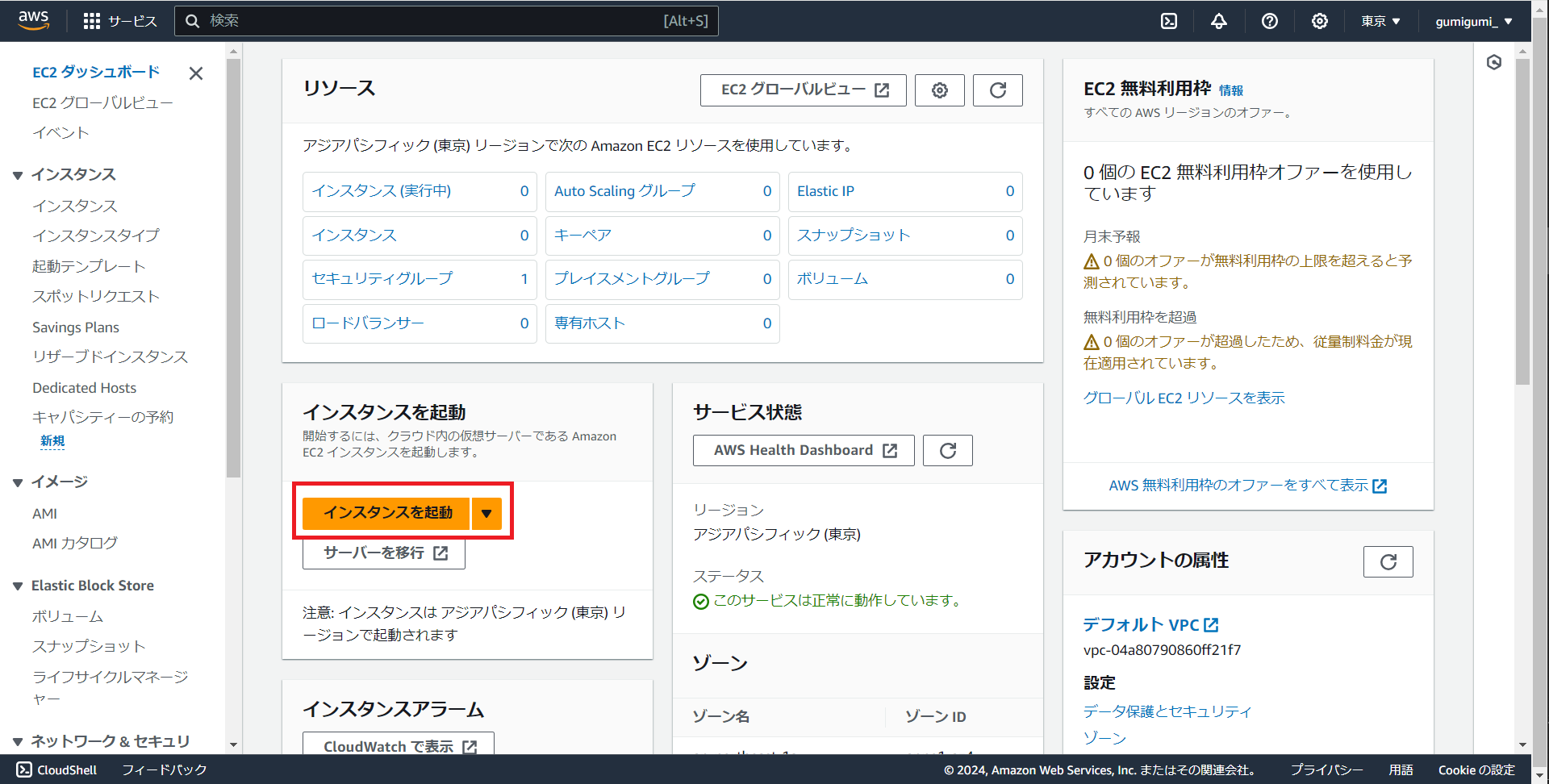1549x784 pixels.
Task: Refresh the サービス状態 panel
Action: (x=947, y=450)
